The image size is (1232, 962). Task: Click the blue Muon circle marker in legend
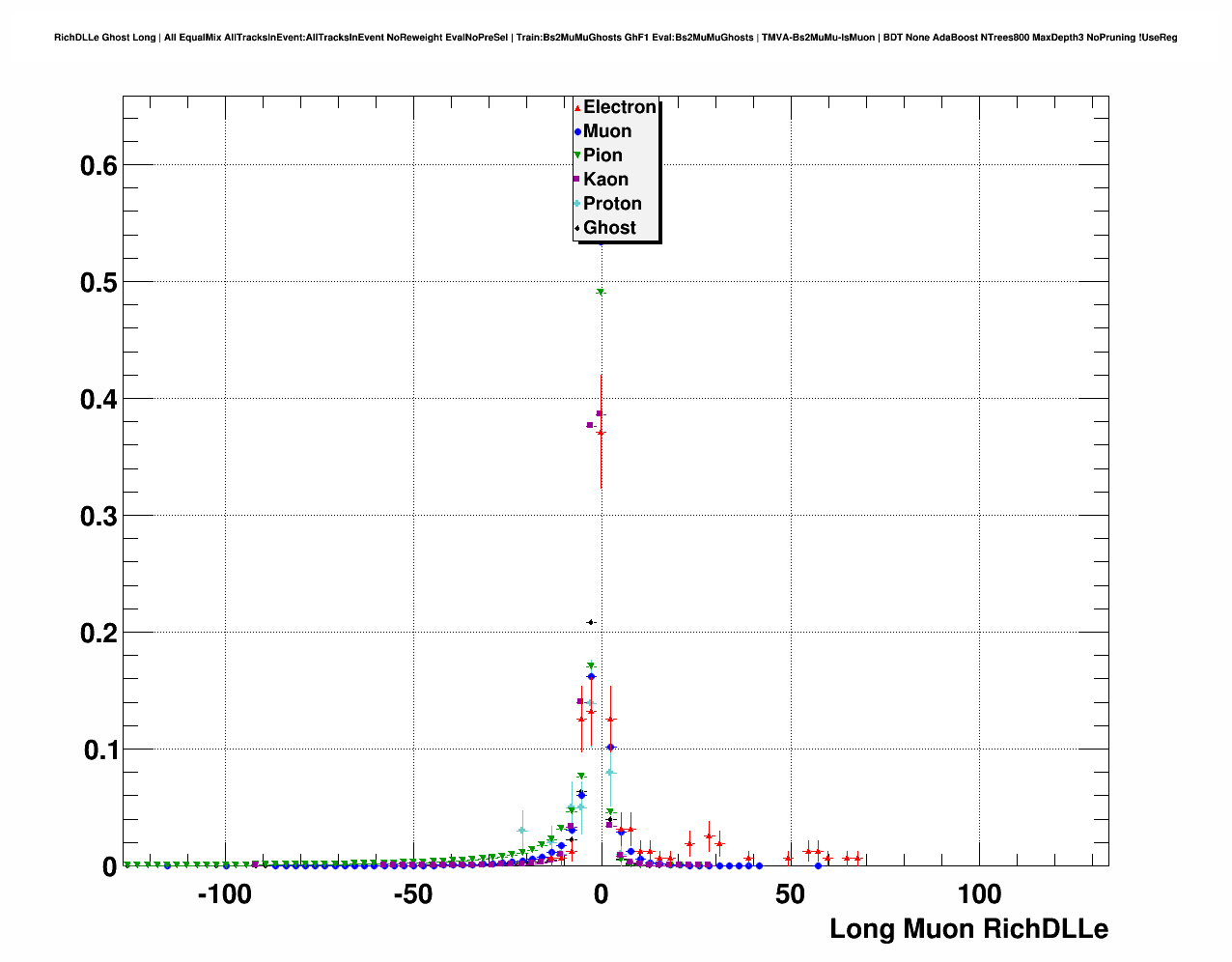pos(577,132)
